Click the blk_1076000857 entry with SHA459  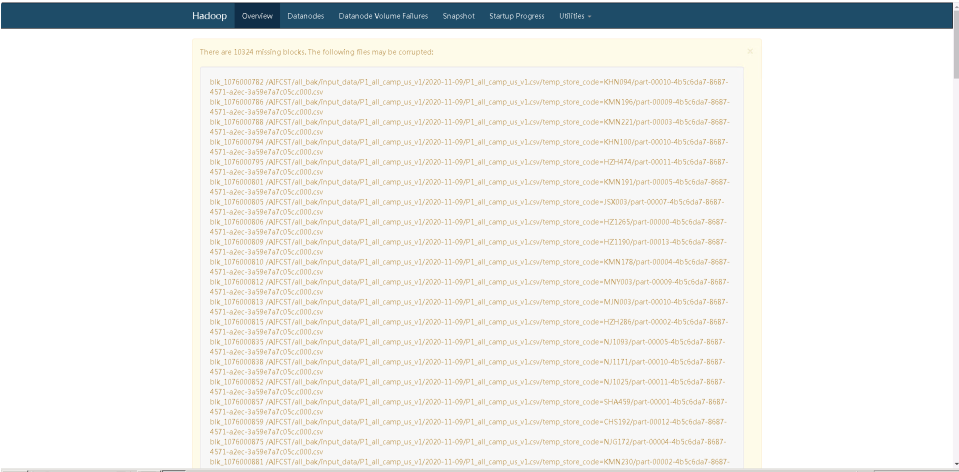click(x=469, y=407)
